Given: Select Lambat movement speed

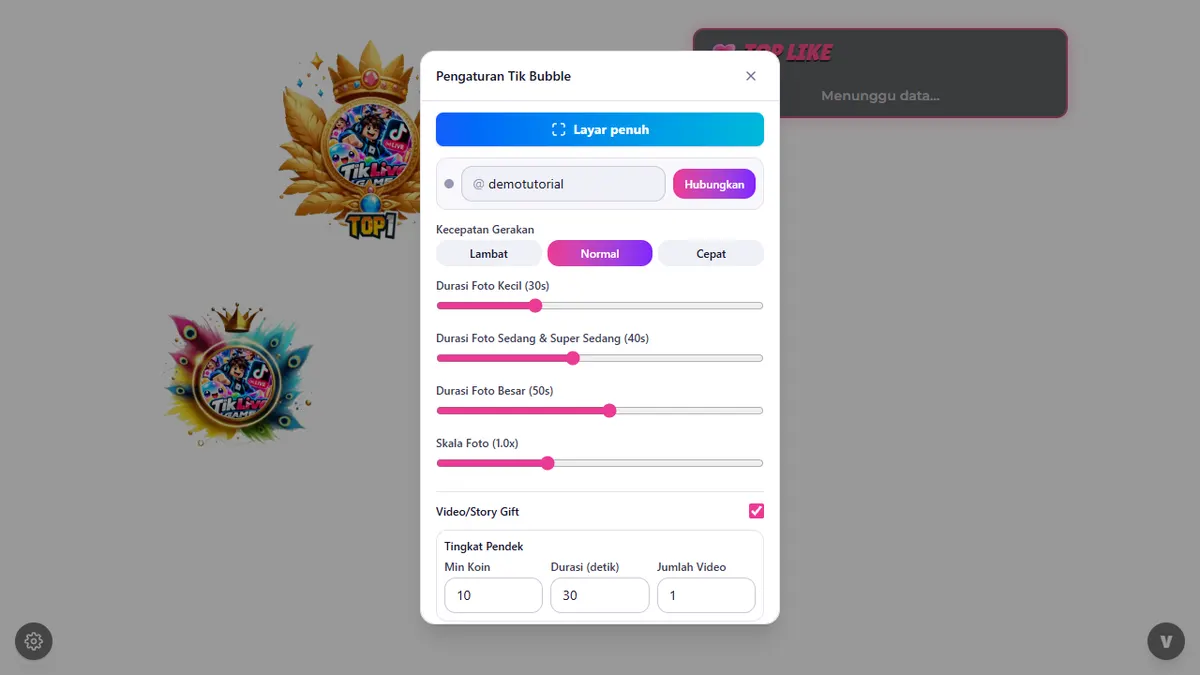Looking at the screenshot, I should 489,254.
